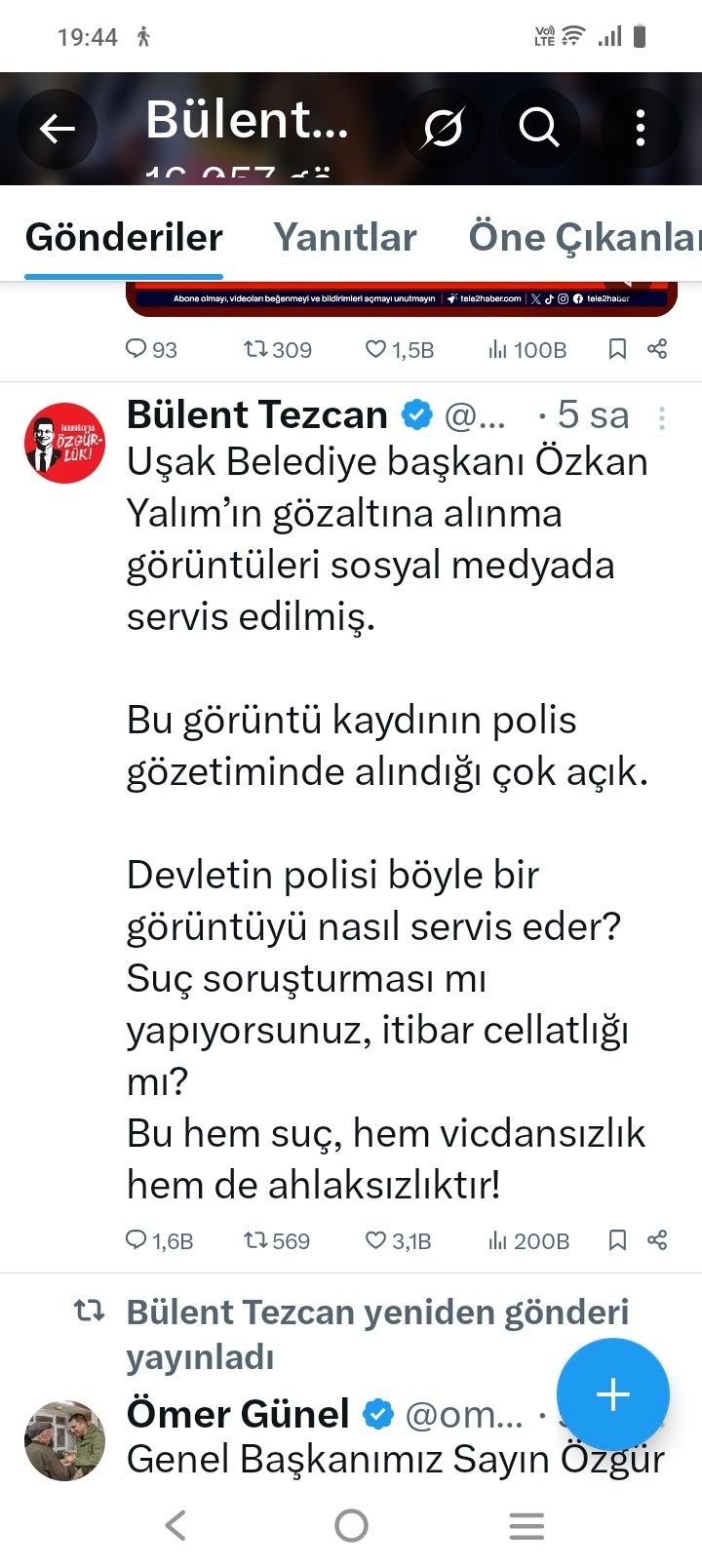This screenshot has height=1568, width=702.
Task: Open the Grok icon in the header
Action: (x=443, y=128)
